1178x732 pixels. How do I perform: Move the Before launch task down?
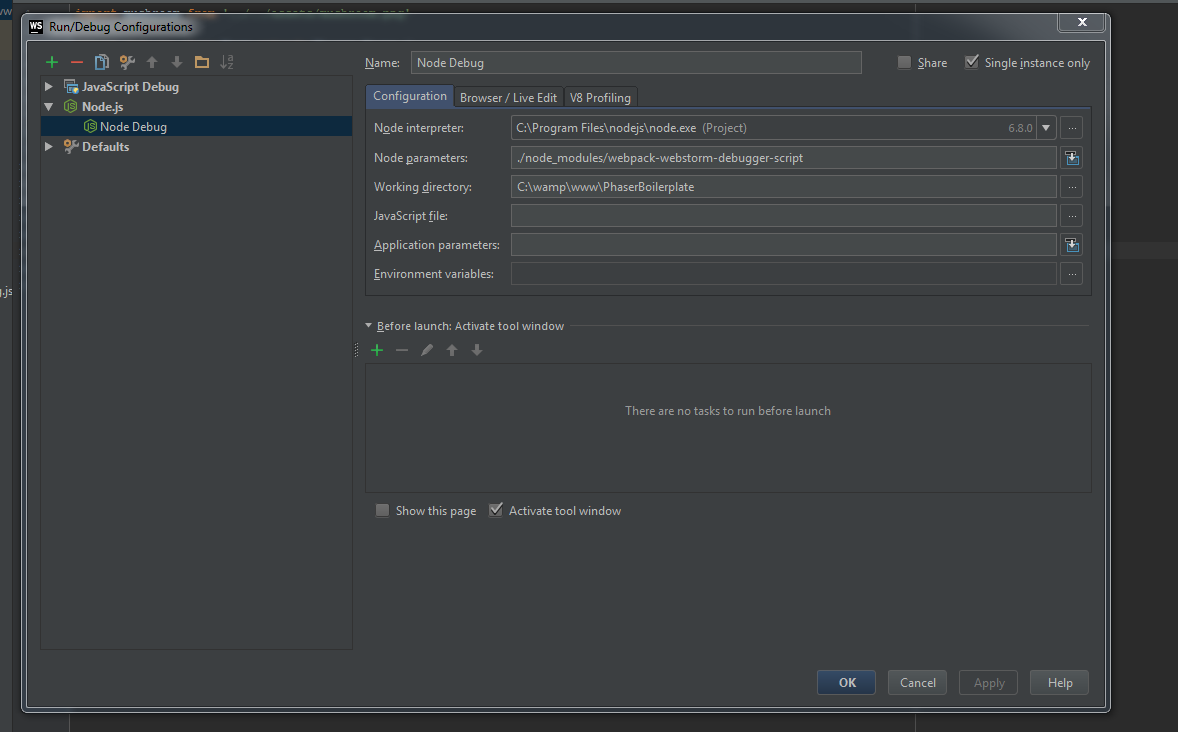(x=476, y=350)
